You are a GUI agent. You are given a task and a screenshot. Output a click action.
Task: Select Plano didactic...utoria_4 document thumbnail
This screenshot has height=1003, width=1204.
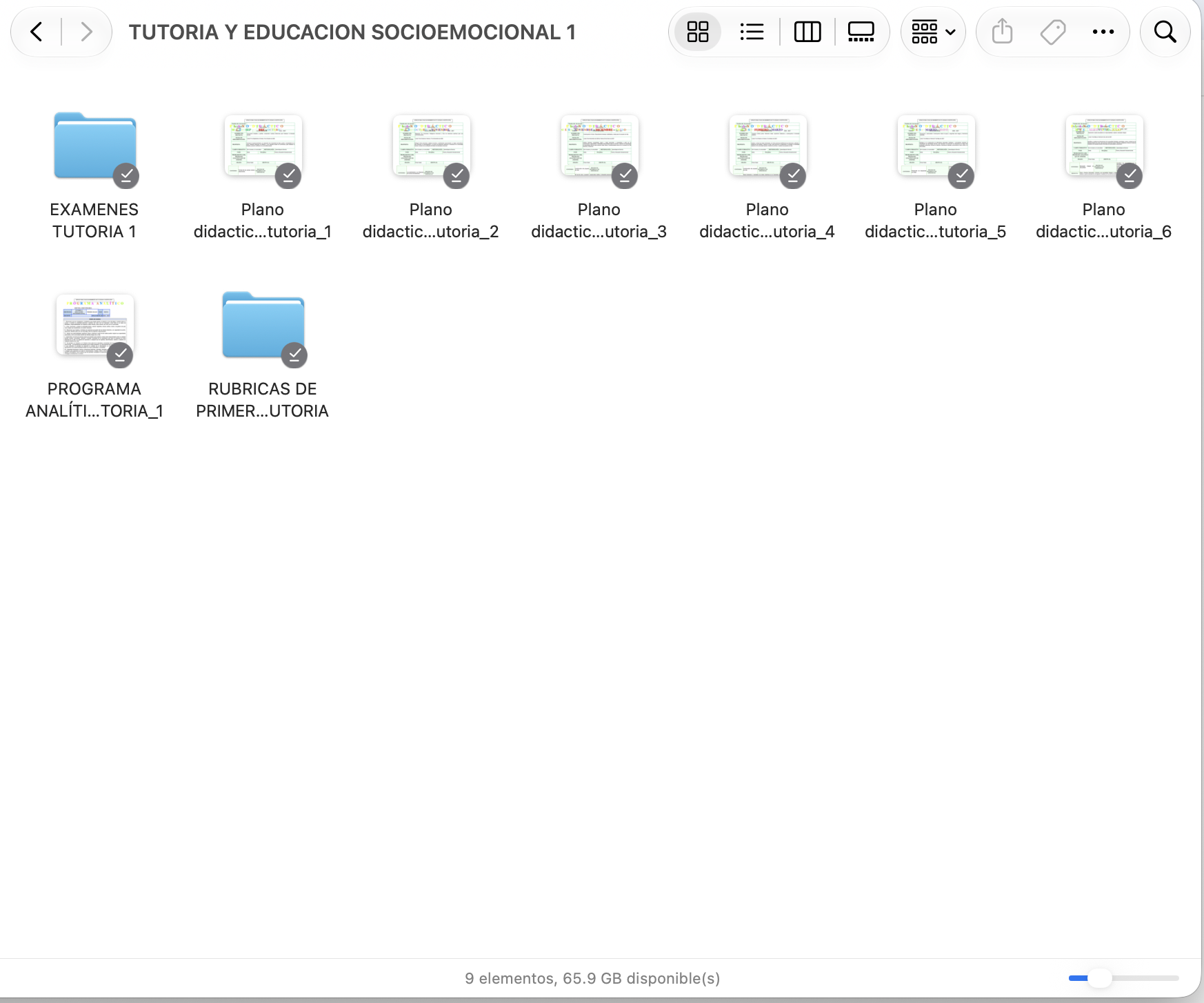tap(768, 146)
